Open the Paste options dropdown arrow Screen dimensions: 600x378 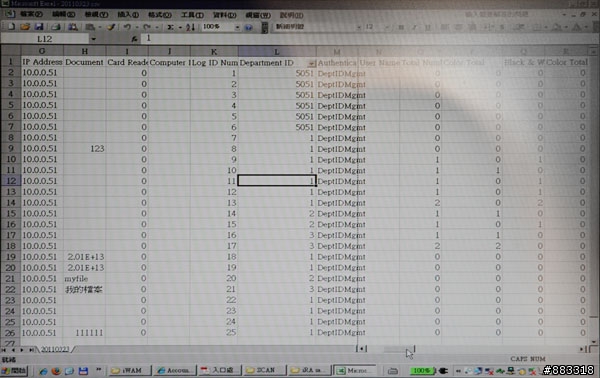[x=100, y=27]
